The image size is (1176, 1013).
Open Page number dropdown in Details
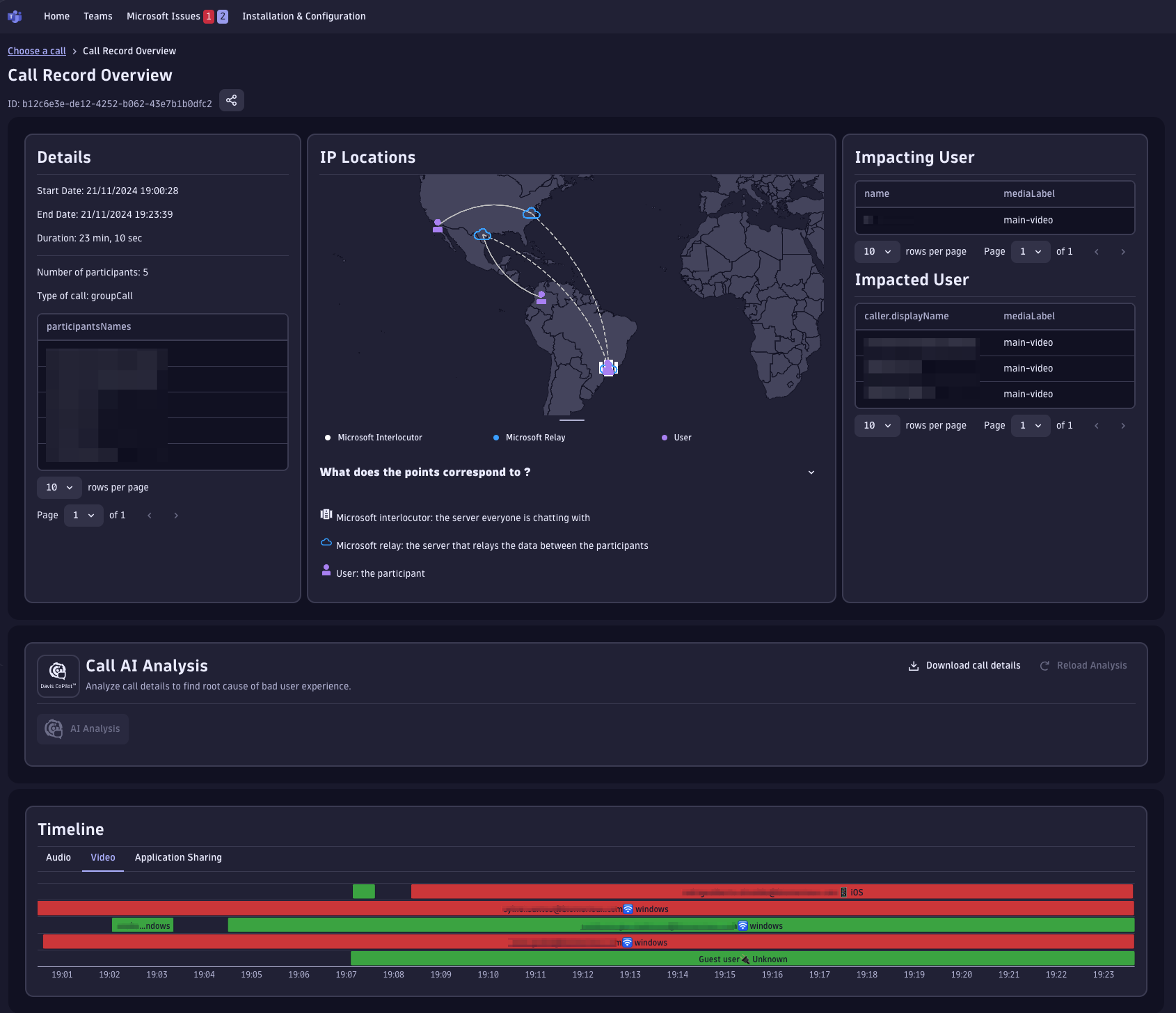coord(84,516)
